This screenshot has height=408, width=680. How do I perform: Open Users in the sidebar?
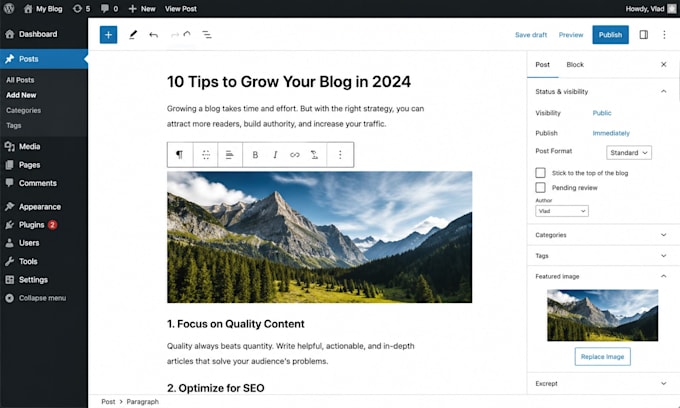[x=44, y=243]
